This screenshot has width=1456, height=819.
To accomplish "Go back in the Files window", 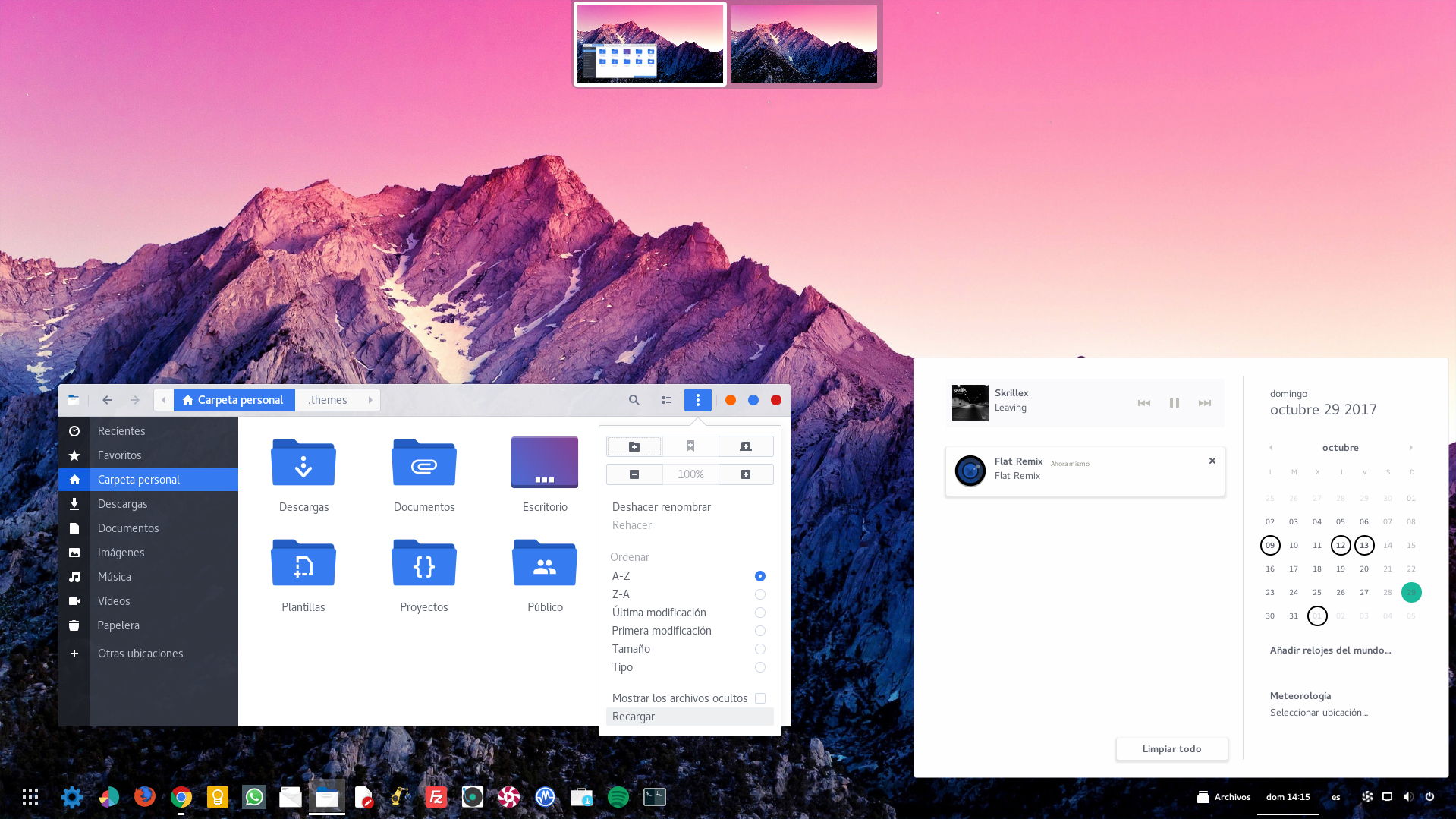I will coord(107,400).
